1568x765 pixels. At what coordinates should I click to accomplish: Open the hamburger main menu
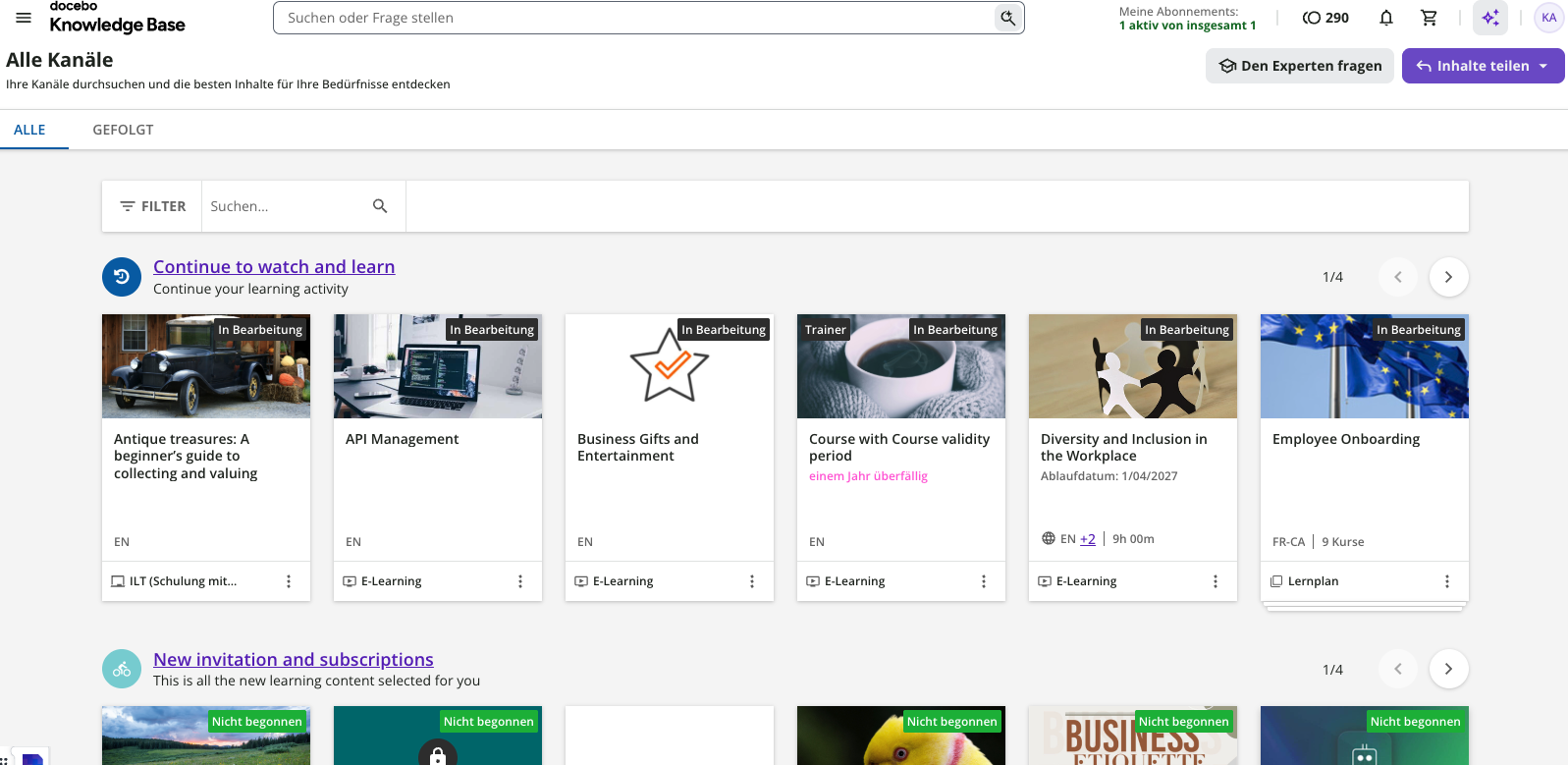coord(24,18)
